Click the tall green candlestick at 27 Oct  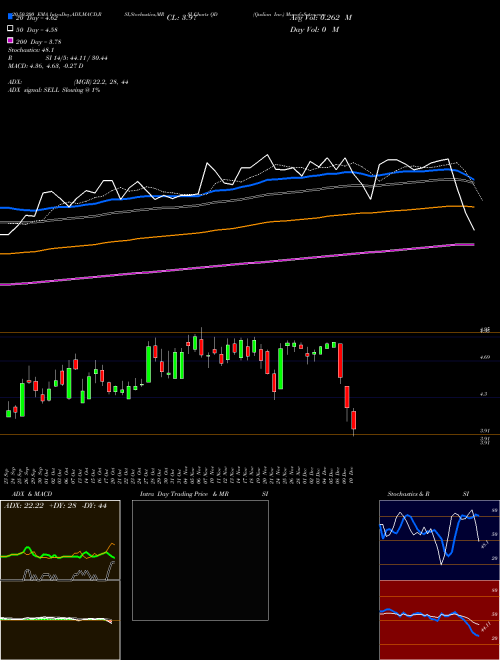coord(149,364)
